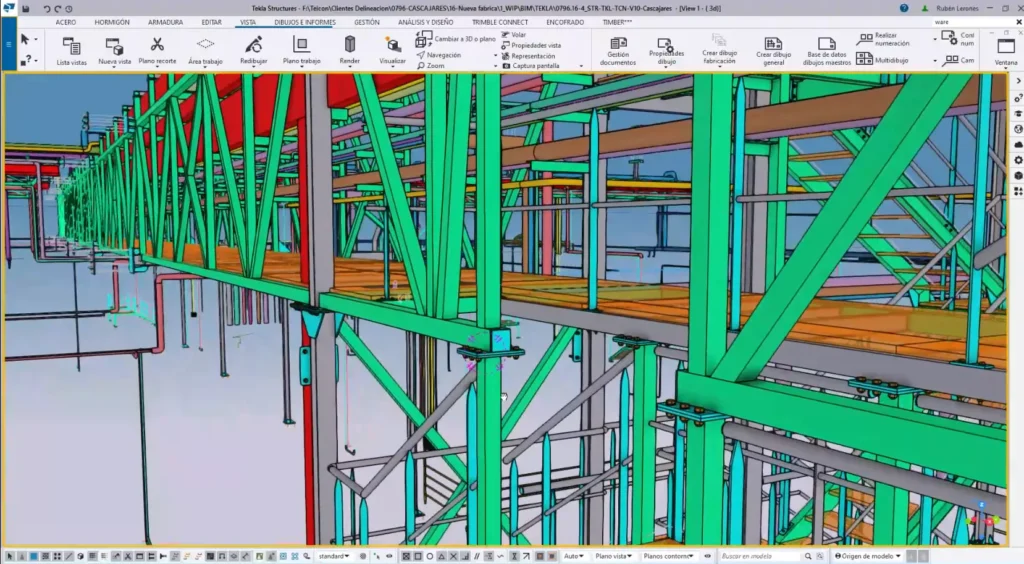Screen dimensions: 1024x564
Task: Open Gestión documentos
Action: (618, 51)
